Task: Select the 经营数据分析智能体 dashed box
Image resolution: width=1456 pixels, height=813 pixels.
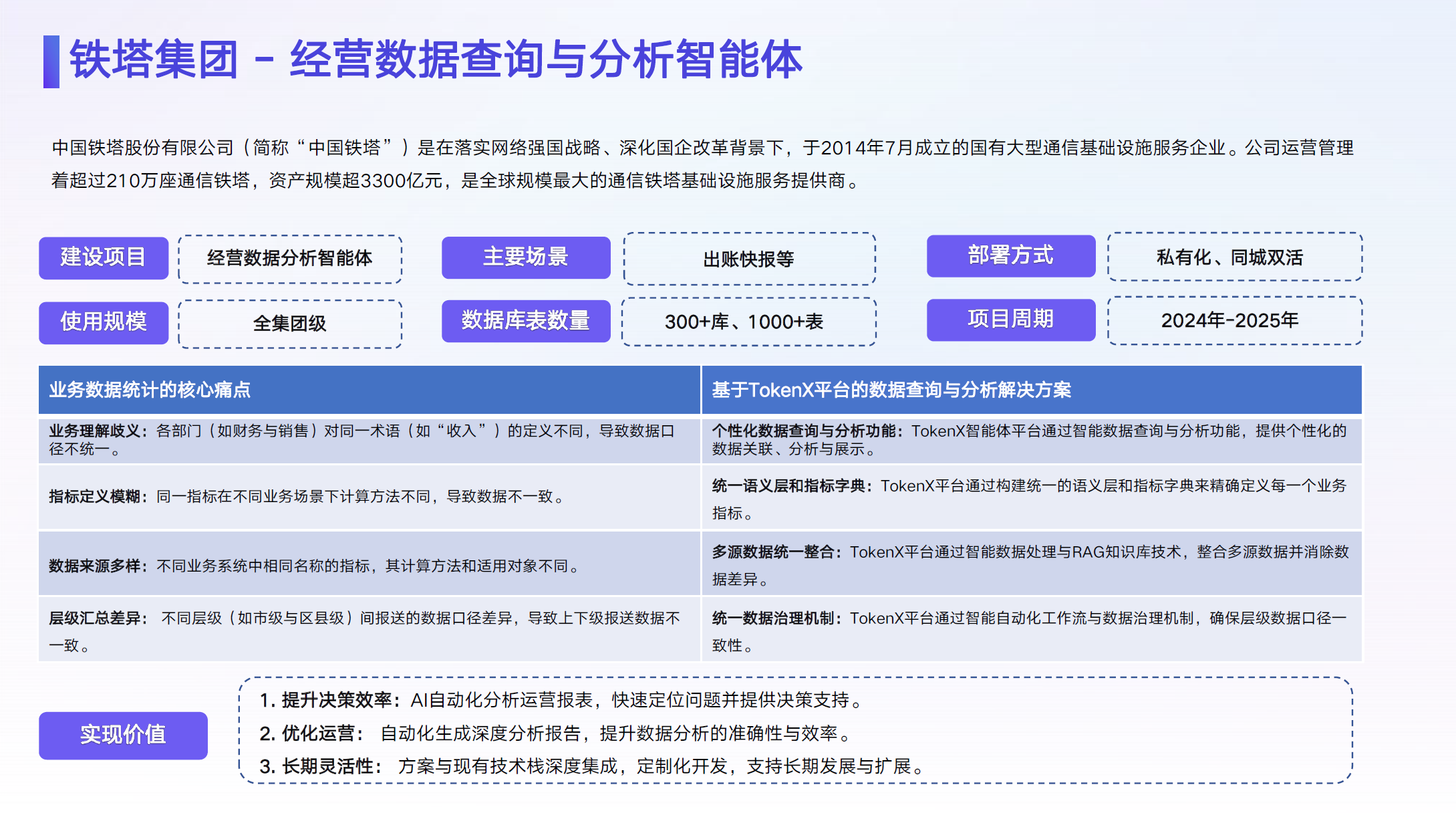Action: [290, 259]
